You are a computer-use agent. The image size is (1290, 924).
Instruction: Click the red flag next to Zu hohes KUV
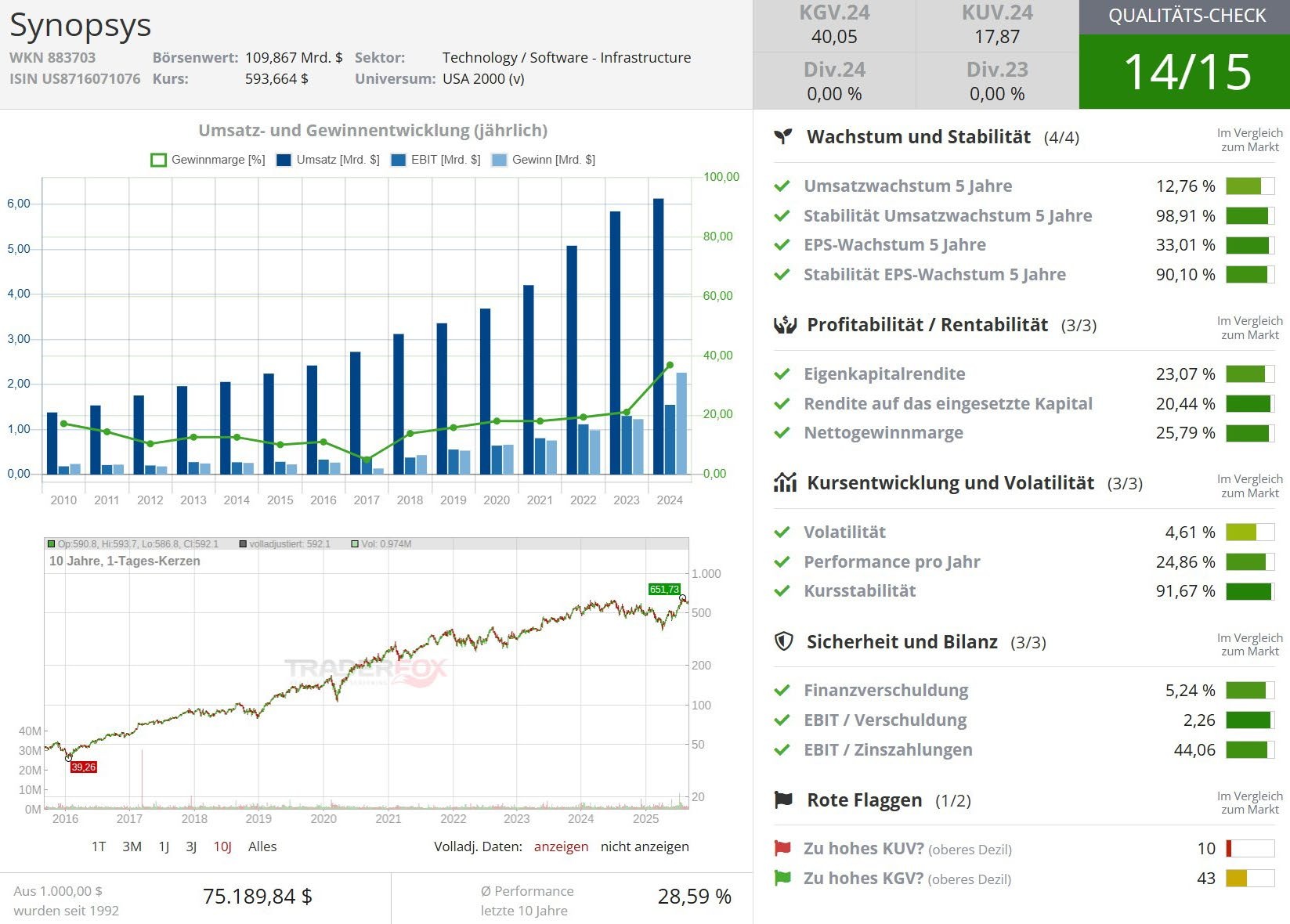[x=782, y=848]
